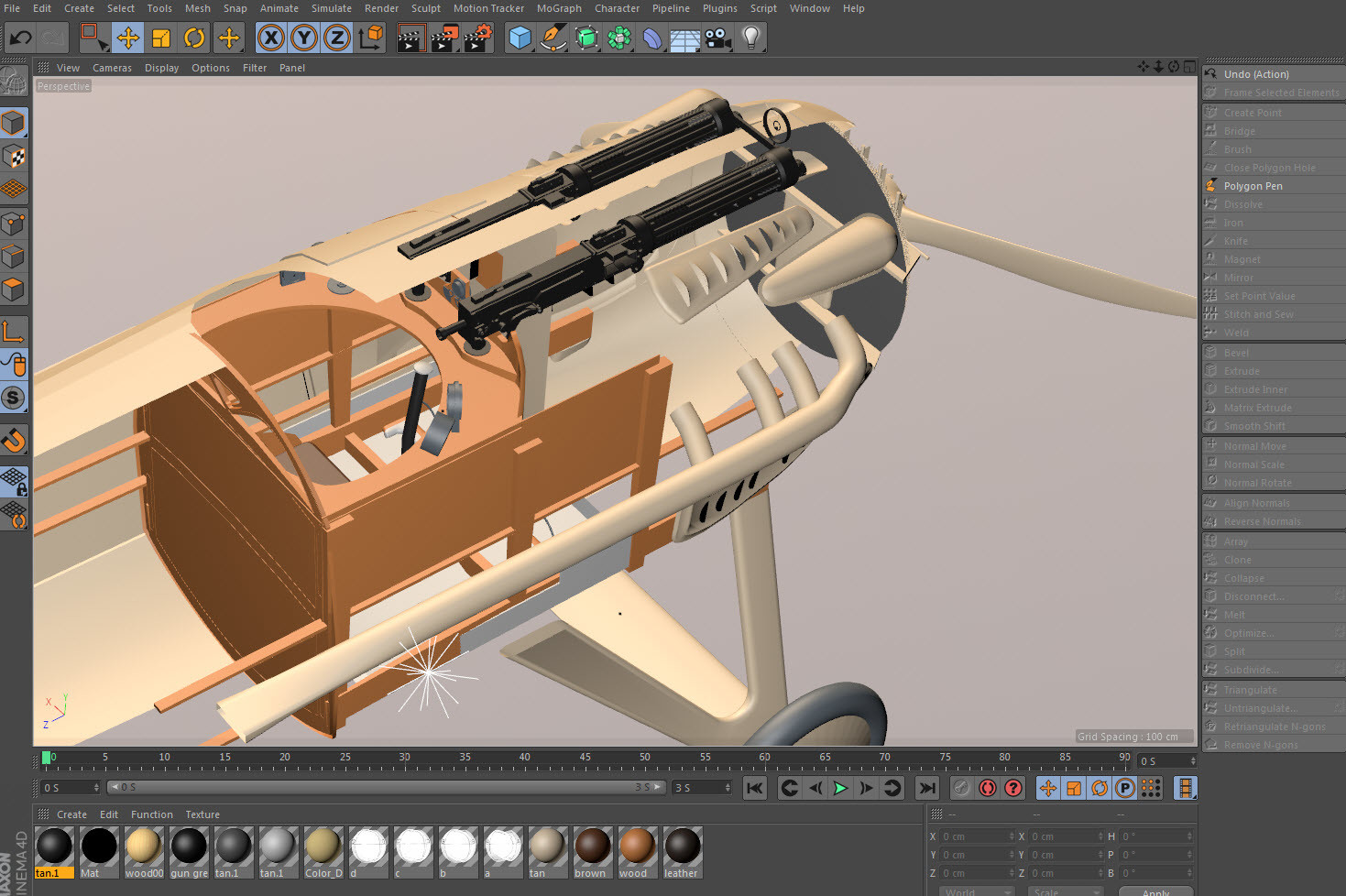Render the active view

(411, 38)
